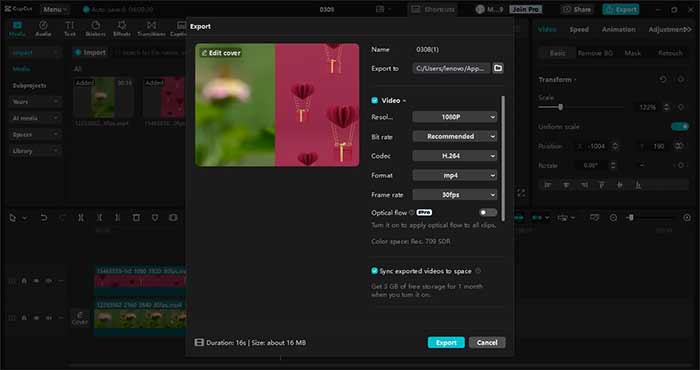
Task: Open the Audio tab in the top toolbar
Action: [x=43, y=29]
